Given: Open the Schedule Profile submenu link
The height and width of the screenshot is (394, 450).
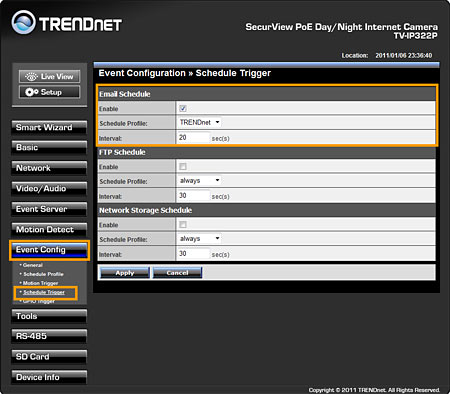Looking at the screenshot, I should 43,274.
